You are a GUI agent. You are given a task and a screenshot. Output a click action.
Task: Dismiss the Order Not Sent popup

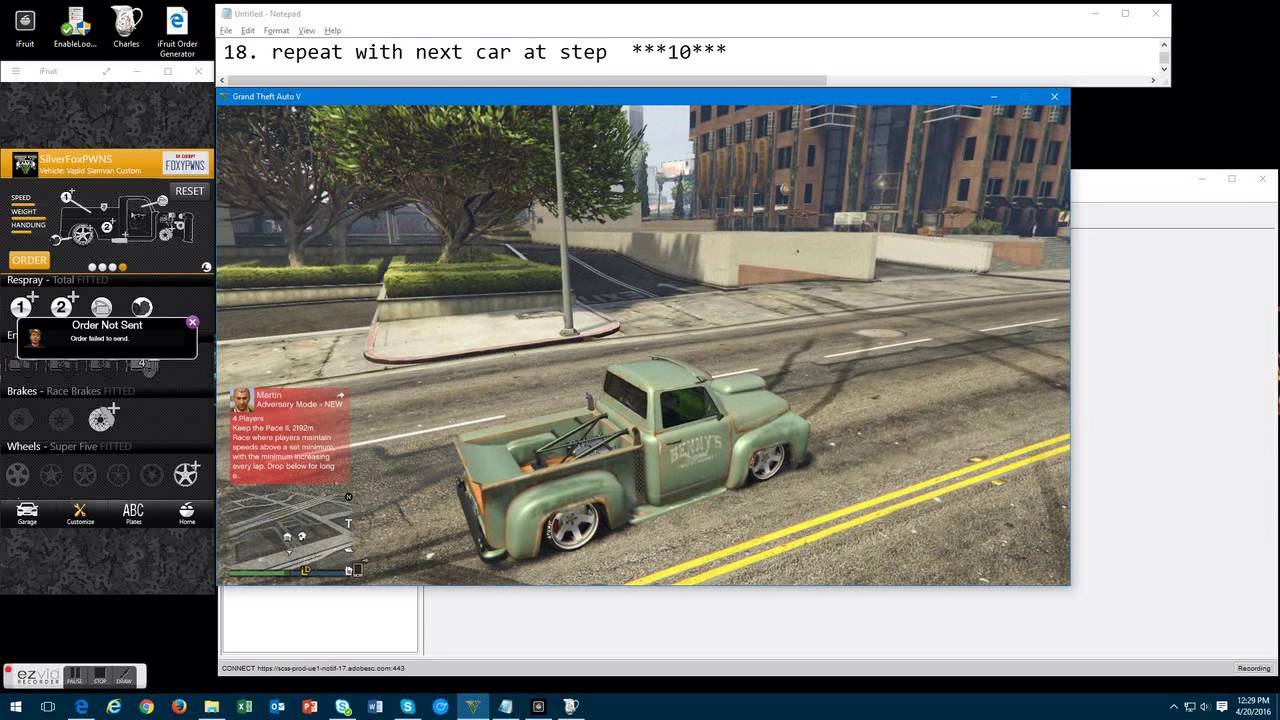point(192,322)
